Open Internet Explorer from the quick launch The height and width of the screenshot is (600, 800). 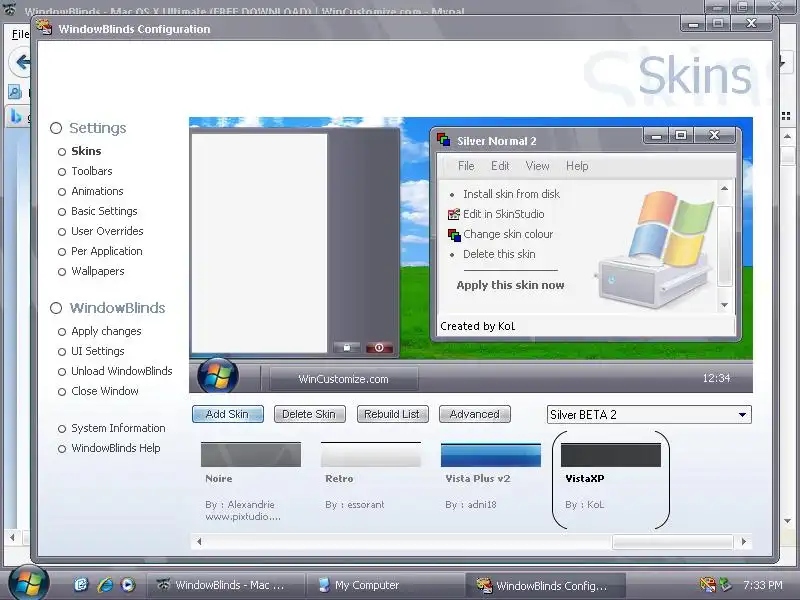coord(105,585)
